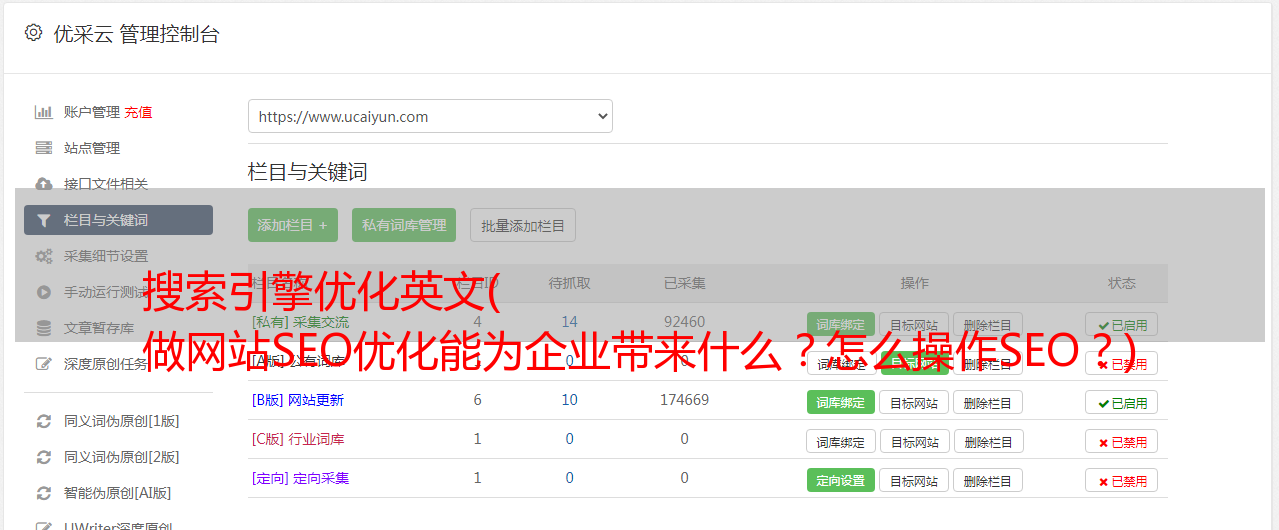Click 词库绑定 in the 网站更新 row
Image resolution: width=1279 pixels, height=530 pixels.
(841, 402)
